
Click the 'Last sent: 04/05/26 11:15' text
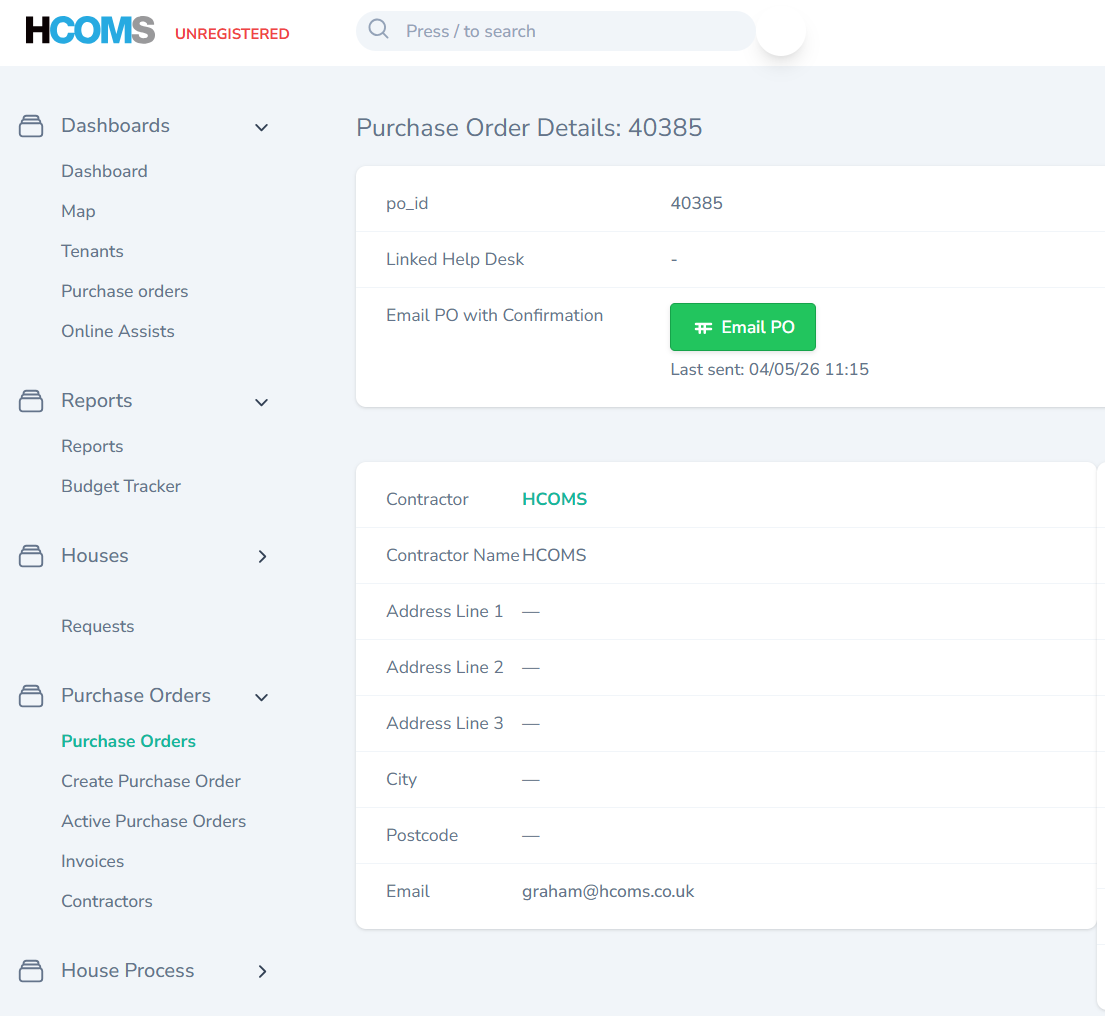point(770,369)
